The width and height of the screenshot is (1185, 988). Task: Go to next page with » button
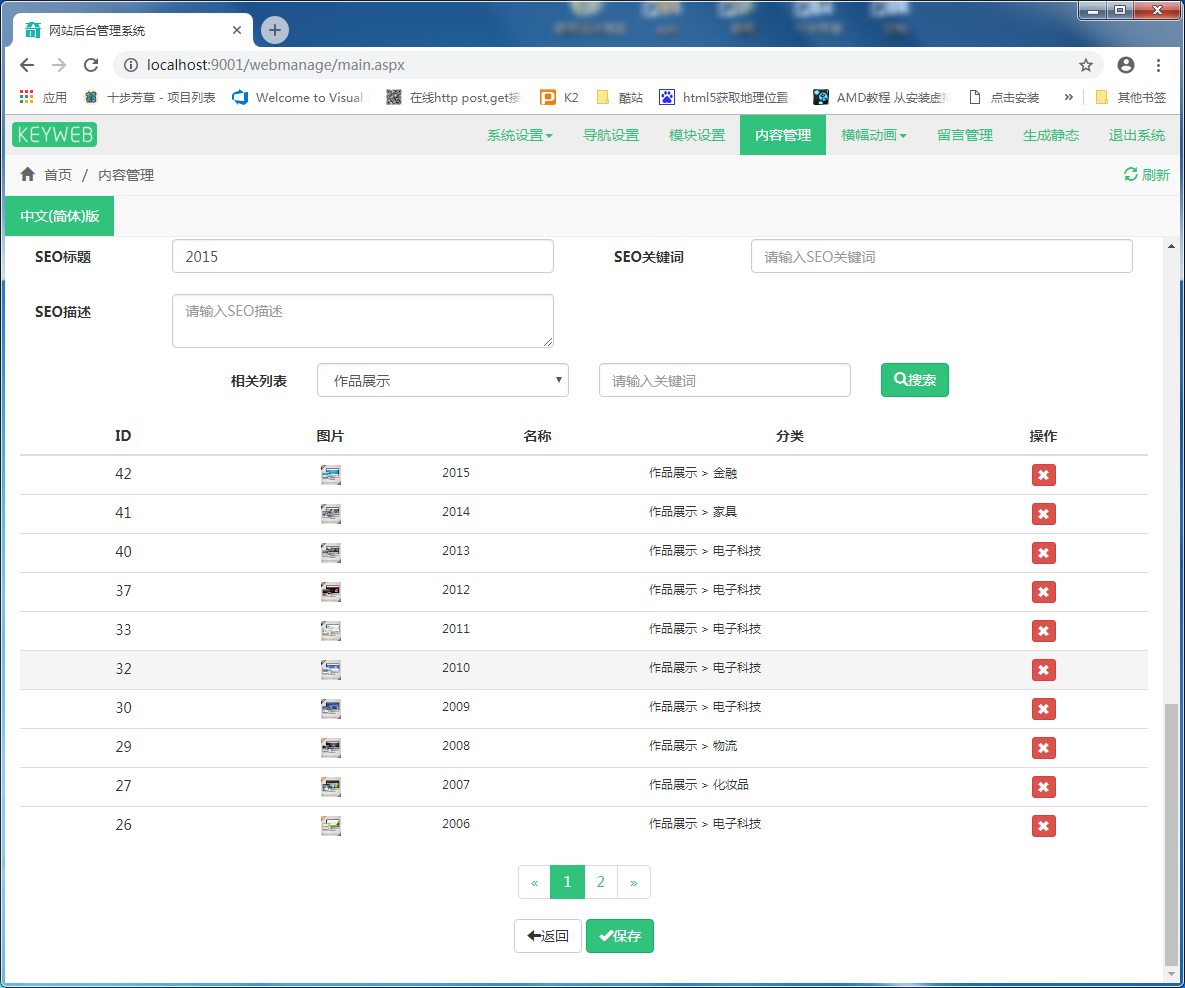pyautogui.click(x=633, y=882)
